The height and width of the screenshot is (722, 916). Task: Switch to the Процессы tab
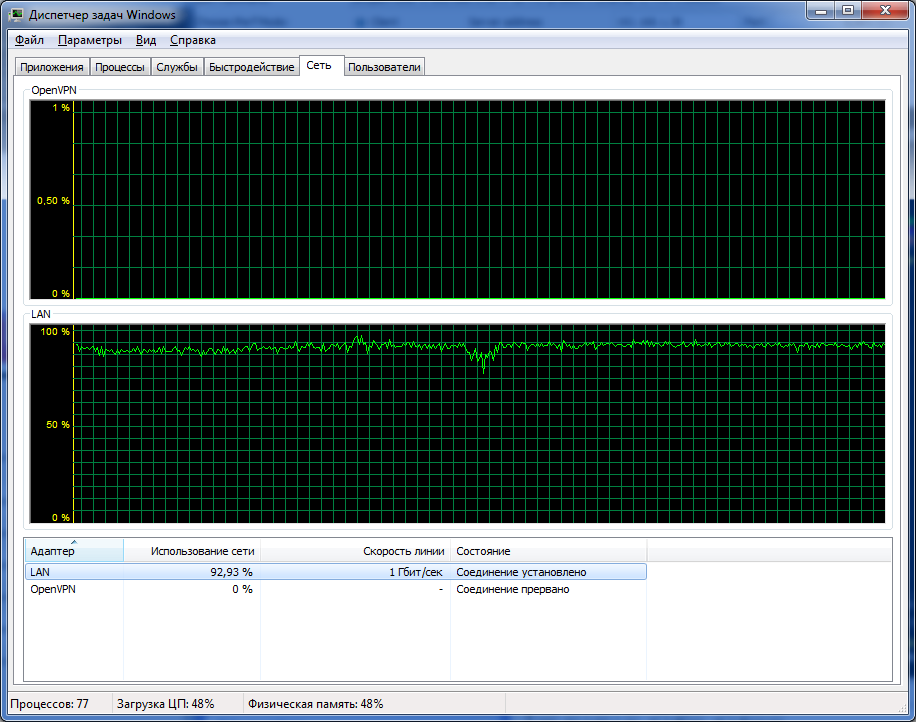pyautogui.click(x=120, y=67)
